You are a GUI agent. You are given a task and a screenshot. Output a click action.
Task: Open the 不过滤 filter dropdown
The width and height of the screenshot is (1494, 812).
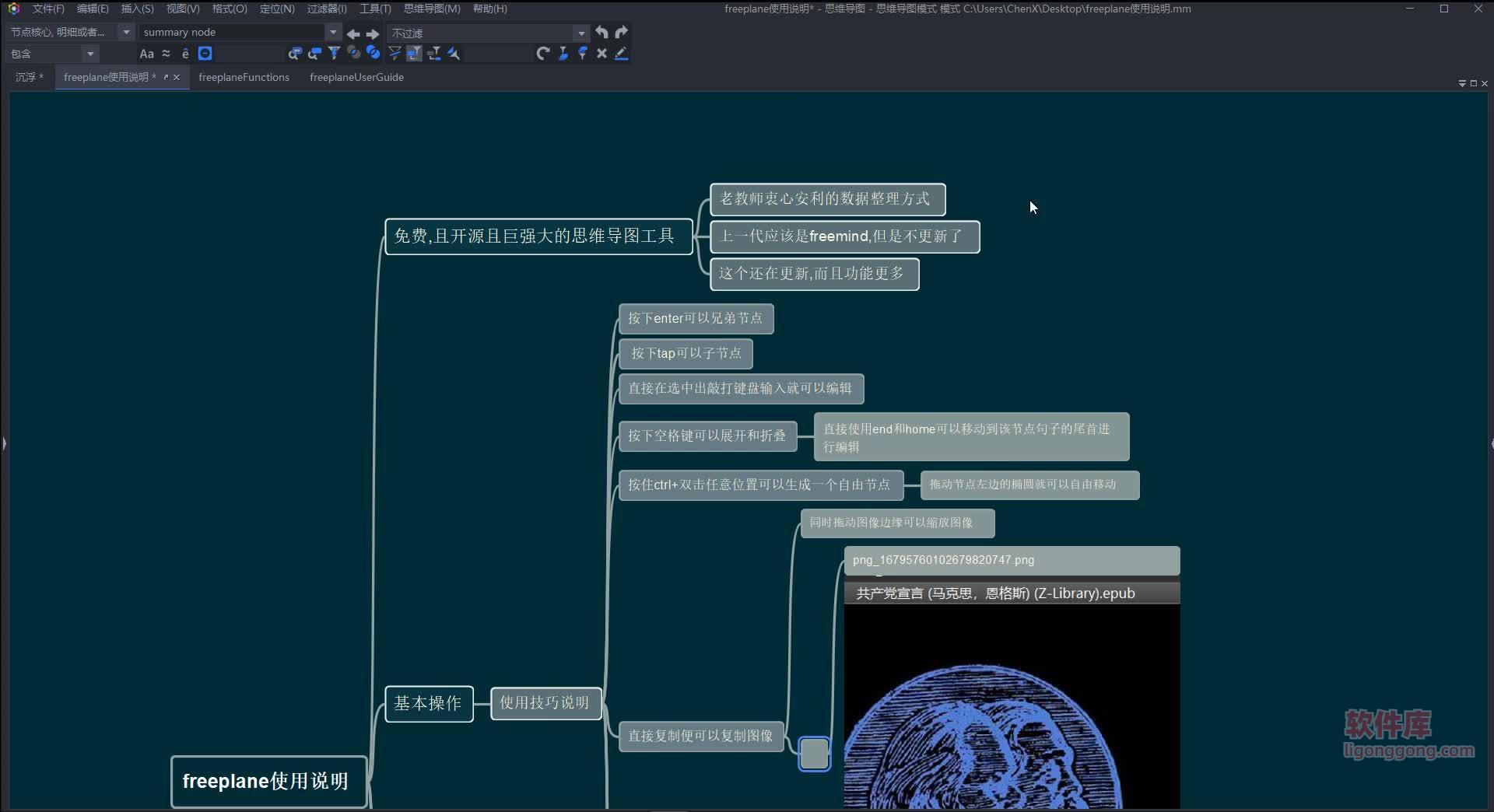click(580, 33)
